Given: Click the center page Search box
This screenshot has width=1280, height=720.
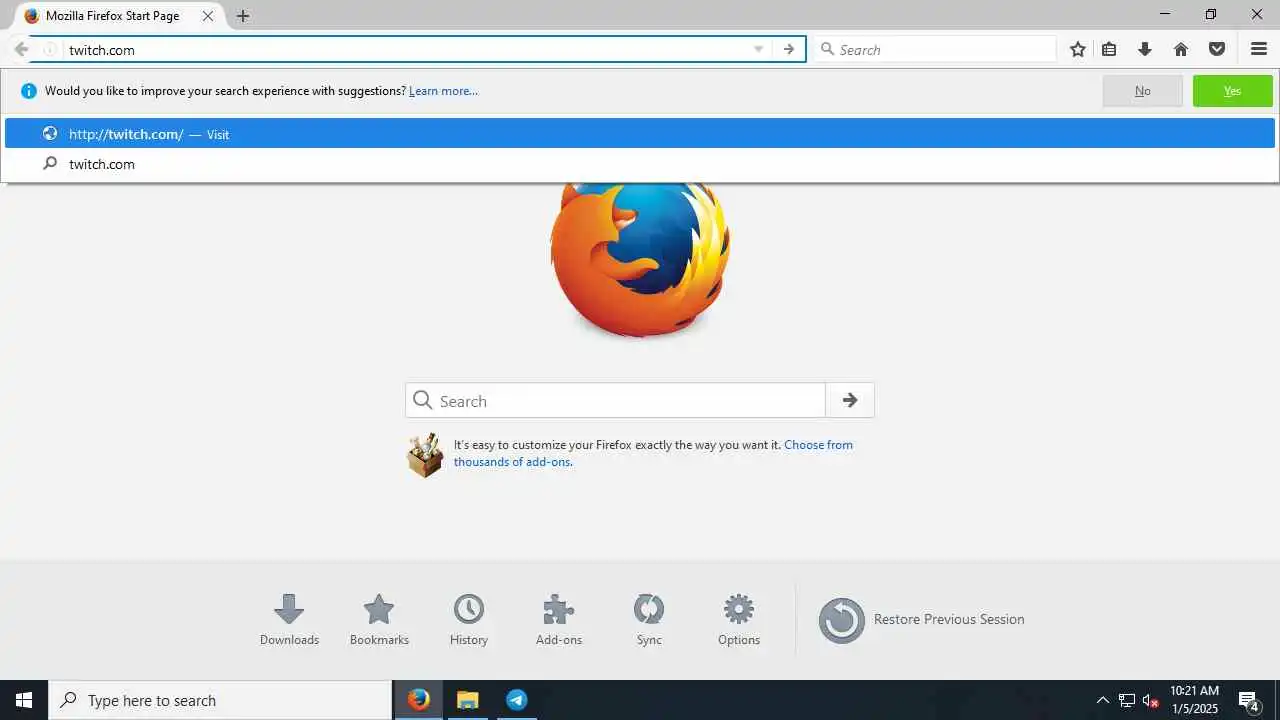Looking at the screenshot, I should click(x=615, y=400).
